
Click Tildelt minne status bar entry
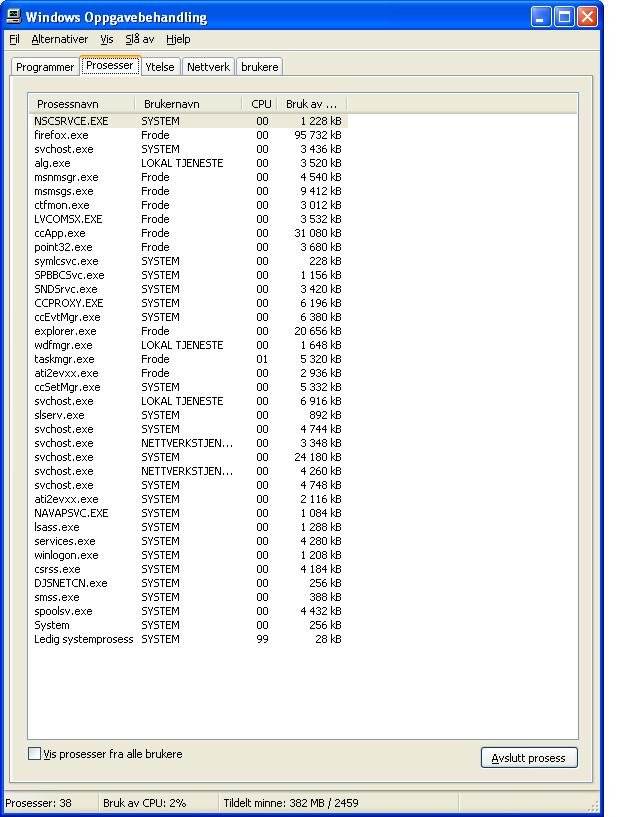291,803
